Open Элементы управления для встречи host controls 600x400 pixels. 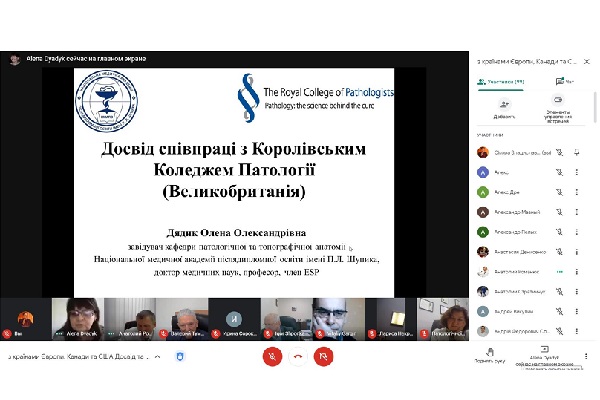tap(558, 109)
